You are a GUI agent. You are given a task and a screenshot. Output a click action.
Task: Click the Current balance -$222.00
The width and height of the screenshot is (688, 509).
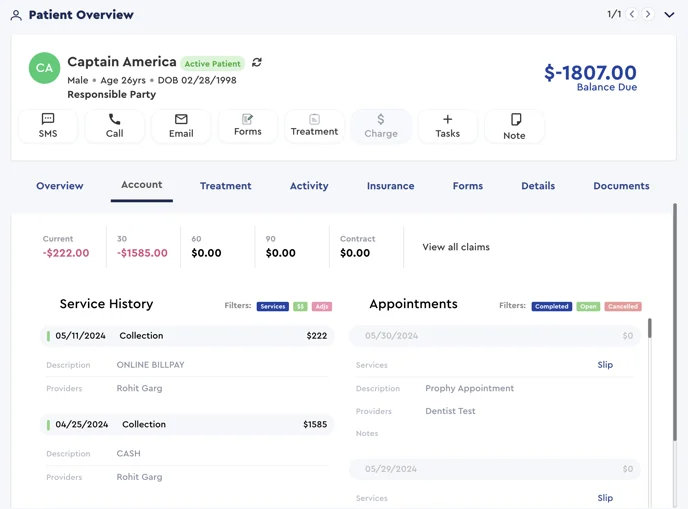66,253
